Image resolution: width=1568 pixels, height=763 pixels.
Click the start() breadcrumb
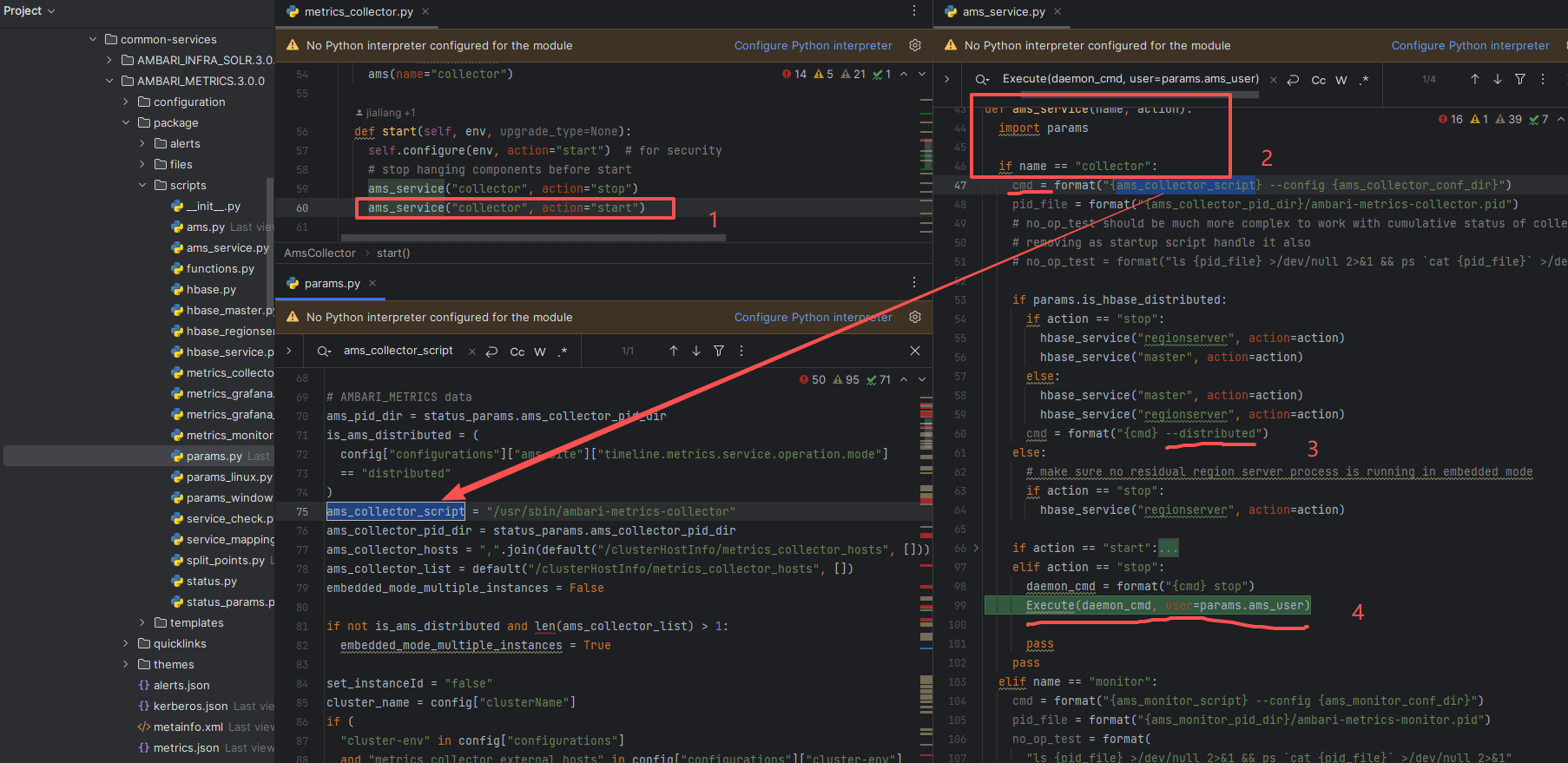pyautogui.click(x=393, y=253)
